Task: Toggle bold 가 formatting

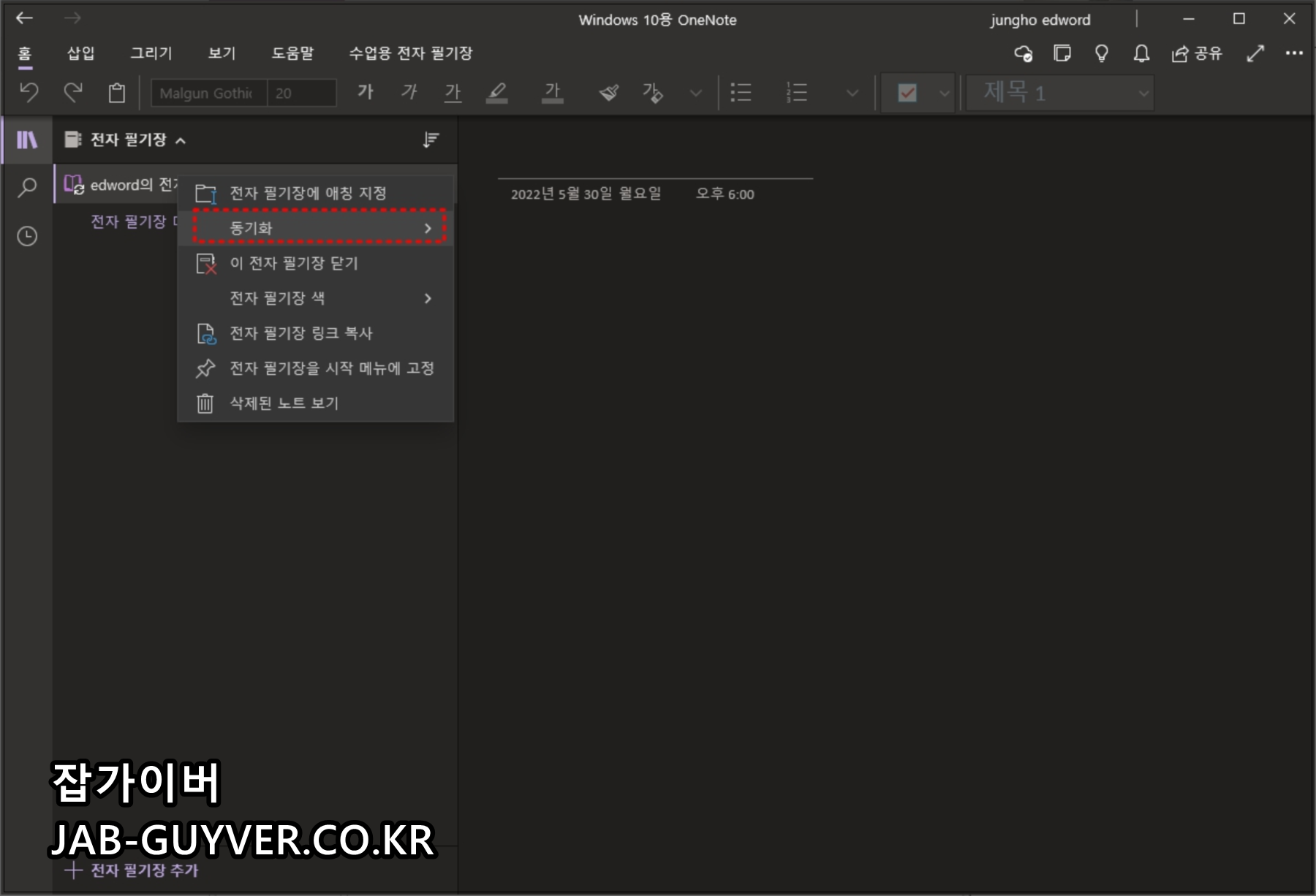Action: coord(366,92)
